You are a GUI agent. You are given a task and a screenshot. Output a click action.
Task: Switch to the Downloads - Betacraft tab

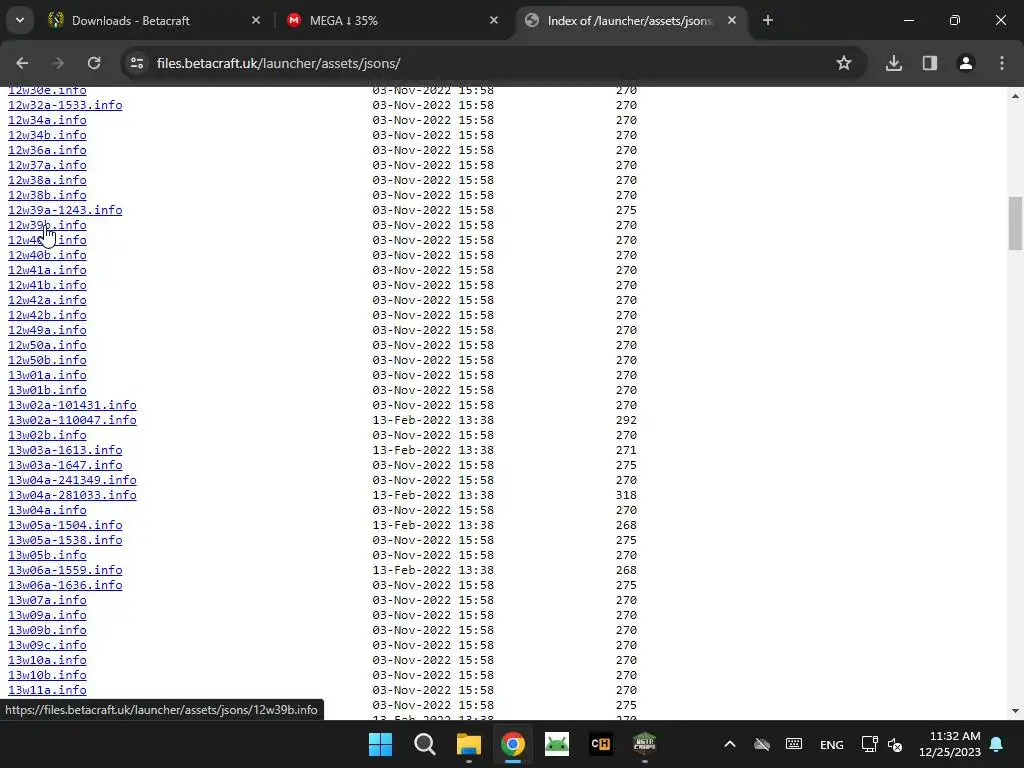(x=155, y=20)
